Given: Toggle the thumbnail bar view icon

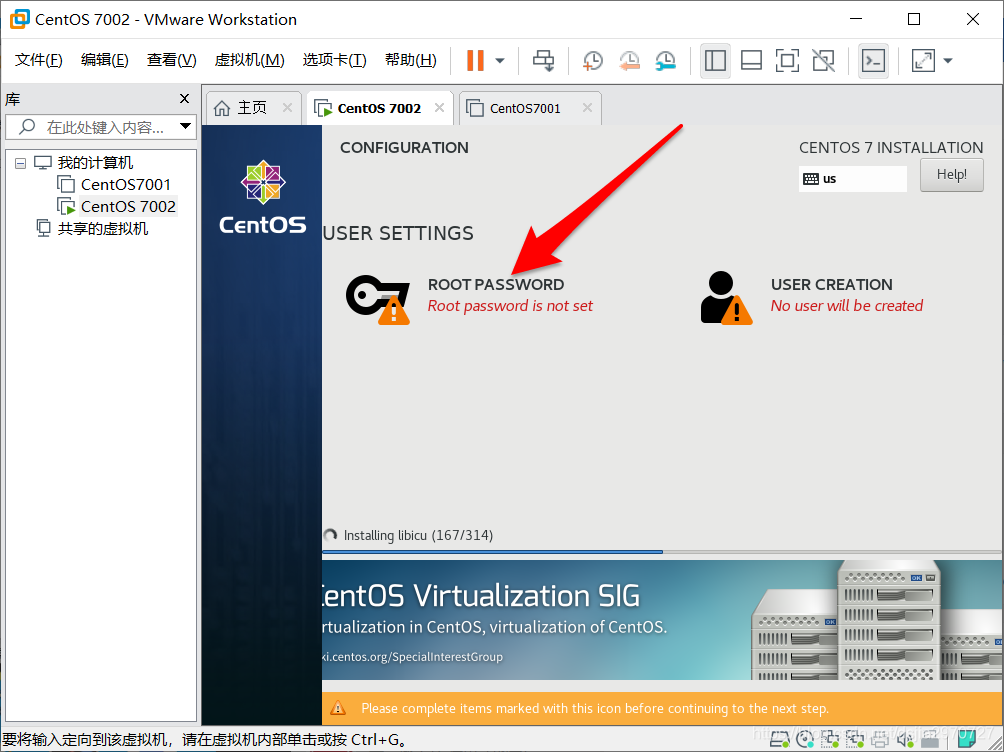Looking at the screenshot, I should point(751,61).
